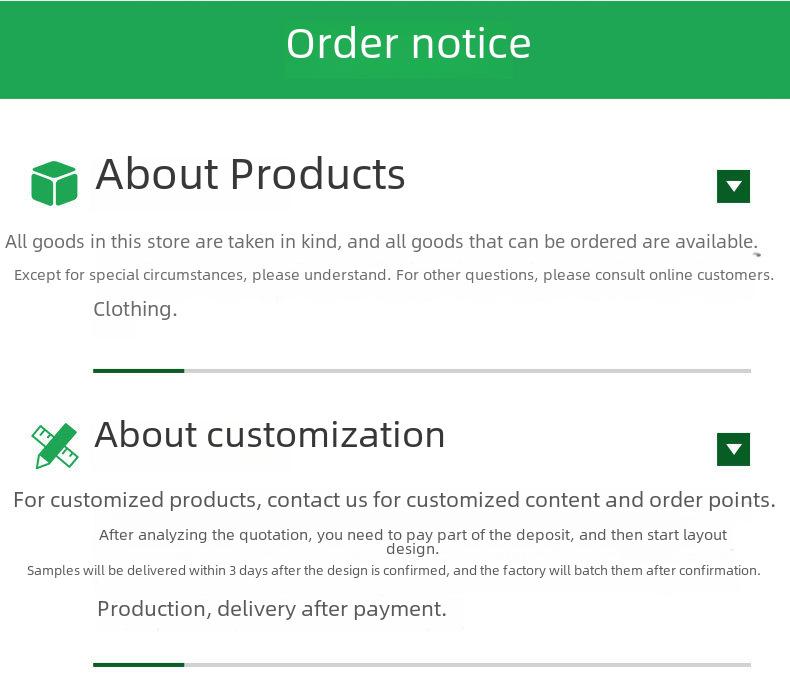
Task: Click the green box icon beside About Products
Action: pos(54,183)
